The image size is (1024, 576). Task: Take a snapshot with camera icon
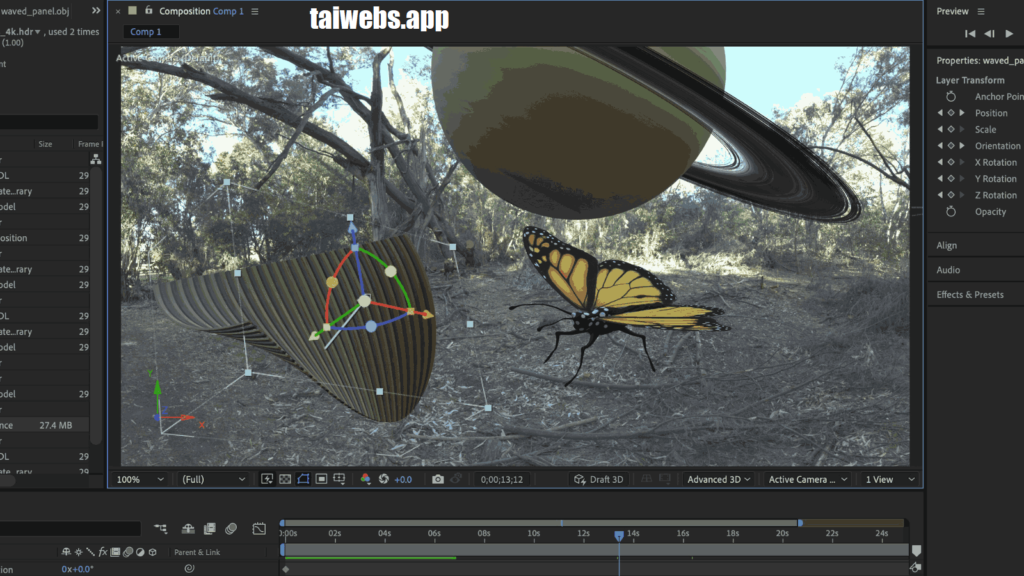tap(438, 479)
